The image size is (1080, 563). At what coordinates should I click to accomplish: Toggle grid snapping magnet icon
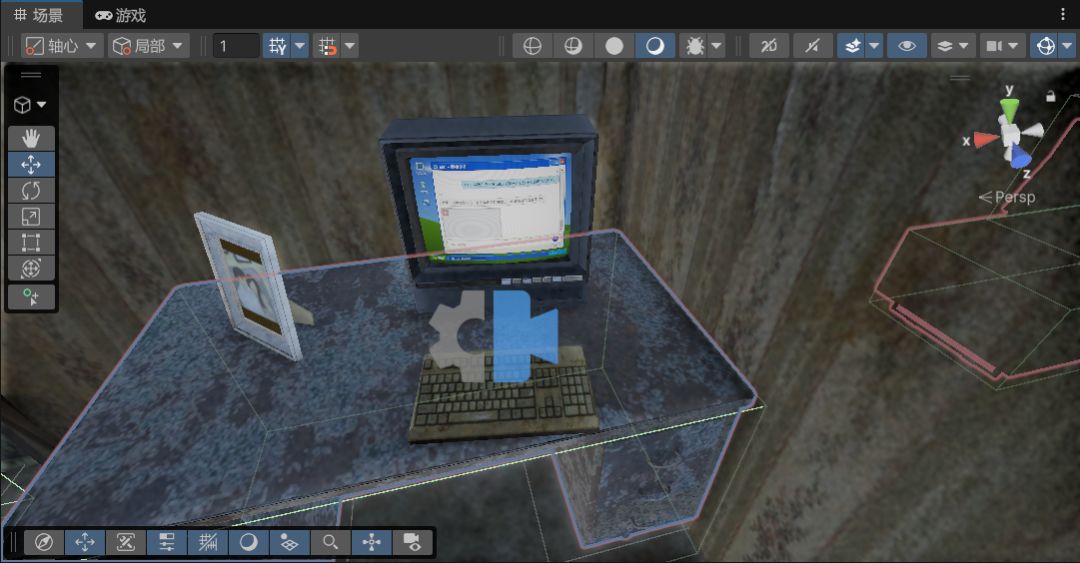click(327, 46)
